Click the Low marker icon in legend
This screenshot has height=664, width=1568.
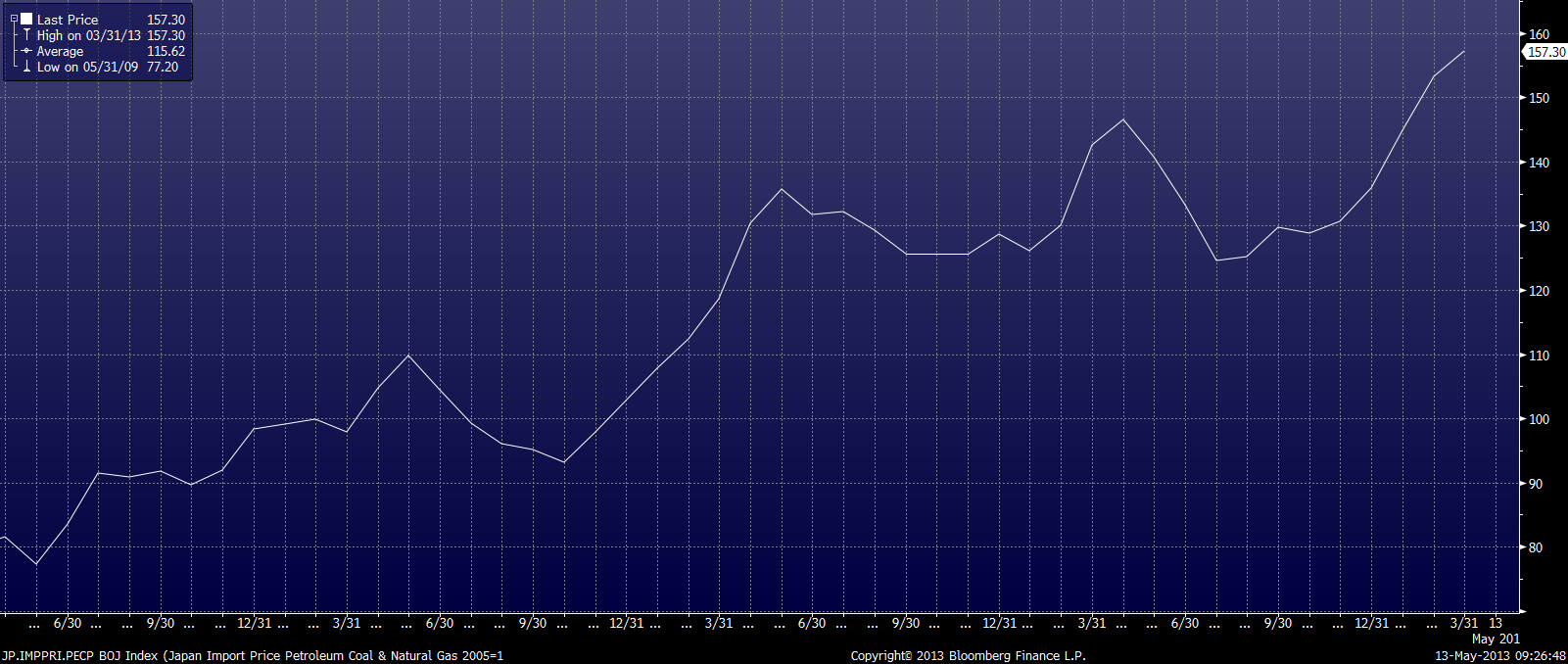coord(26,67)
